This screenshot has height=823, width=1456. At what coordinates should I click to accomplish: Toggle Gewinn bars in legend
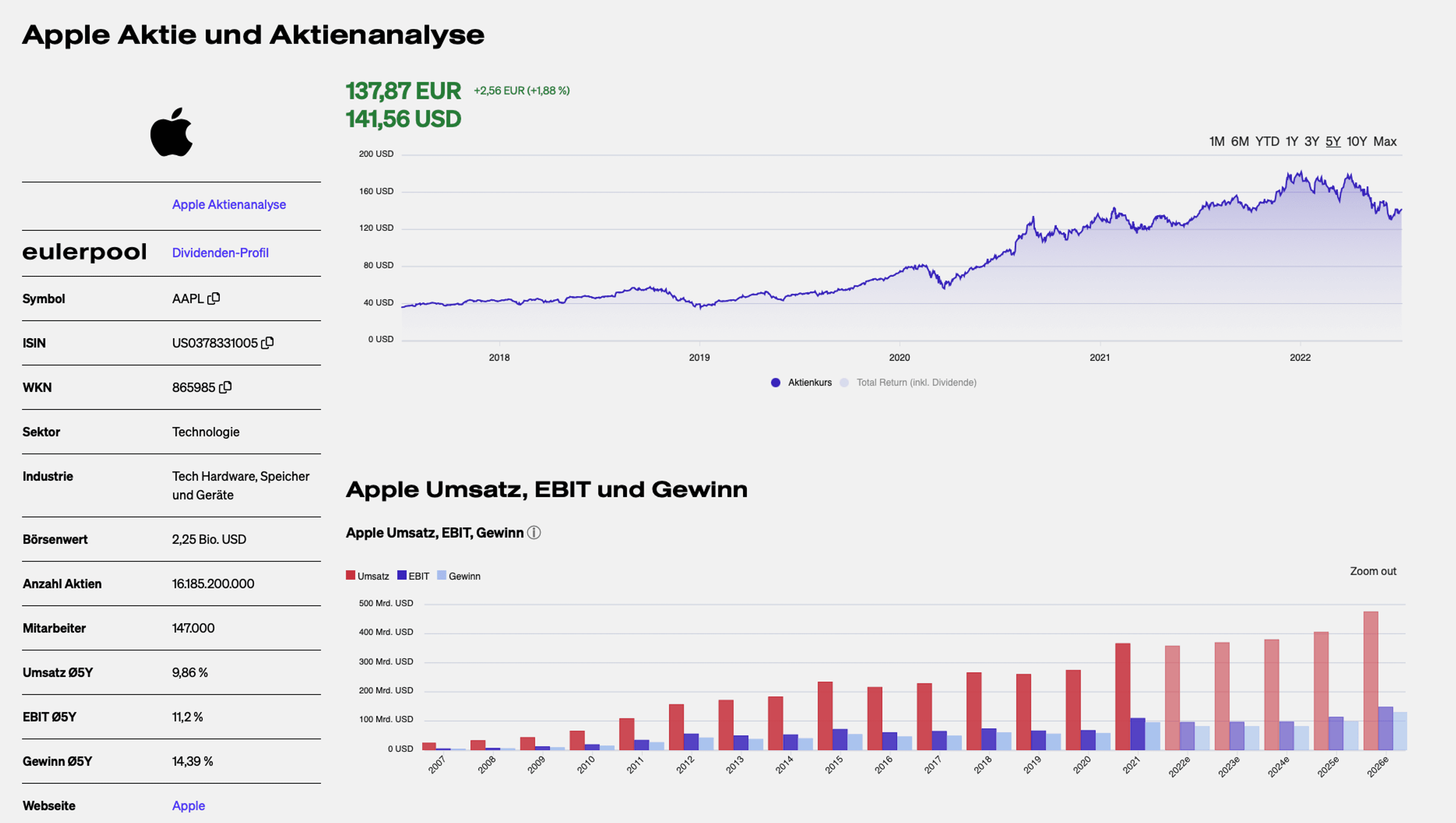459,576
